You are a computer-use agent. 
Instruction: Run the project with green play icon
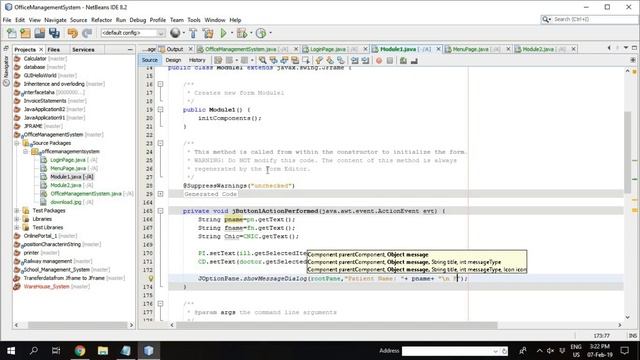(x=223, y=33)
